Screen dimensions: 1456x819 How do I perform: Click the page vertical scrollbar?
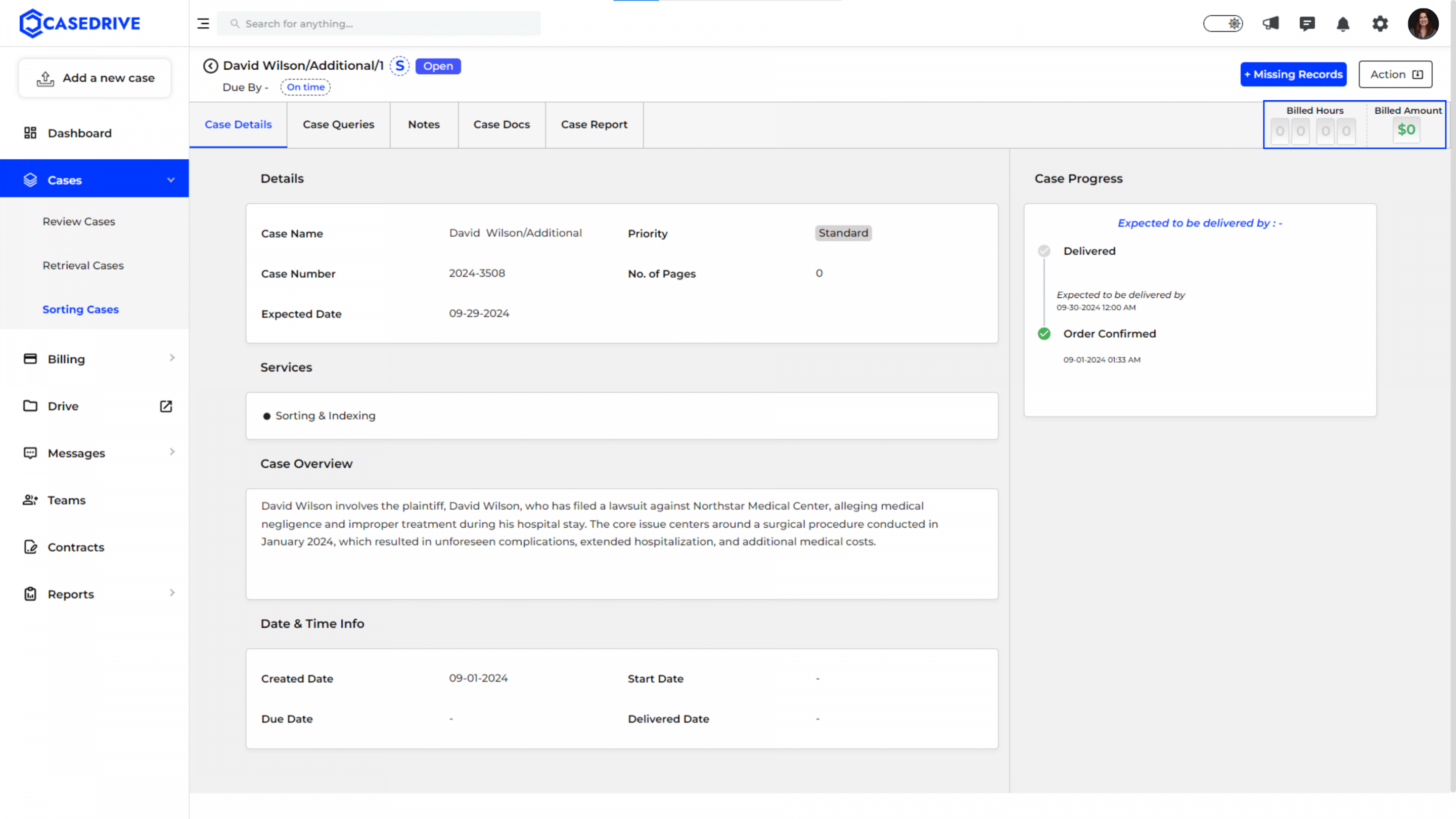coord(1452,396)
